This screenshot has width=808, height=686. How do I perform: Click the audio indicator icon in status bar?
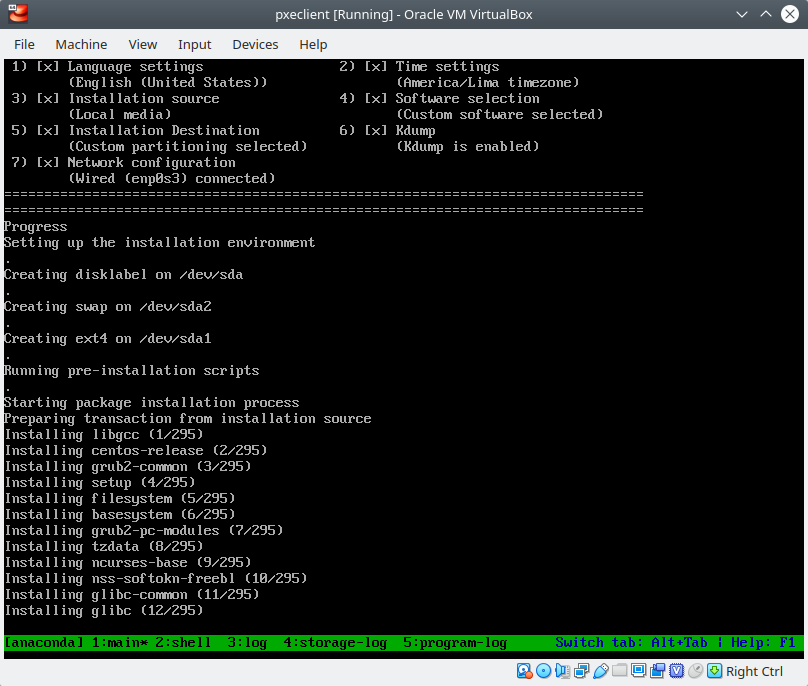(562, 671)
